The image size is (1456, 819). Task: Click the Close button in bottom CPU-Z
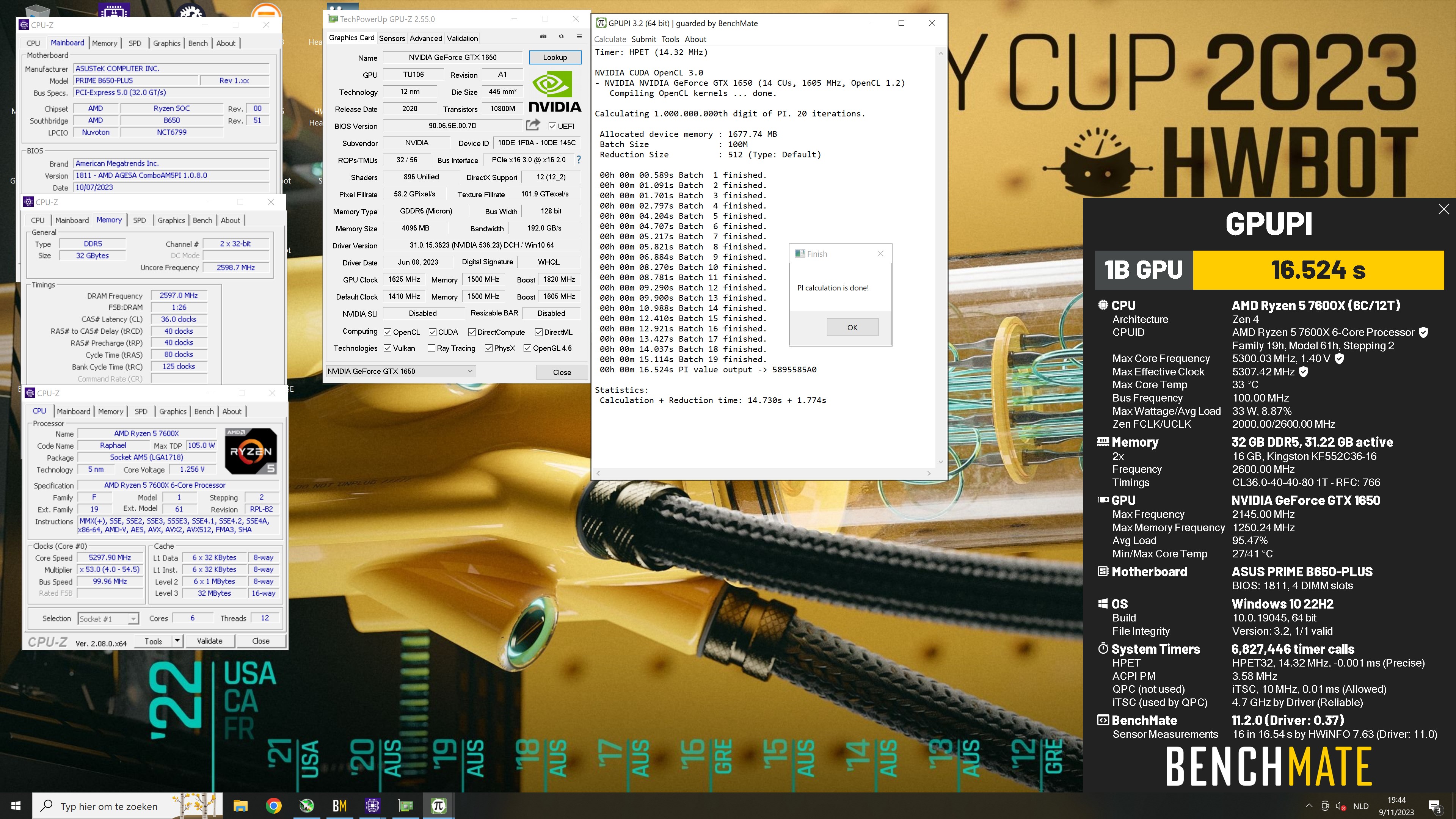pyautogui.click(x=260, y=641)
